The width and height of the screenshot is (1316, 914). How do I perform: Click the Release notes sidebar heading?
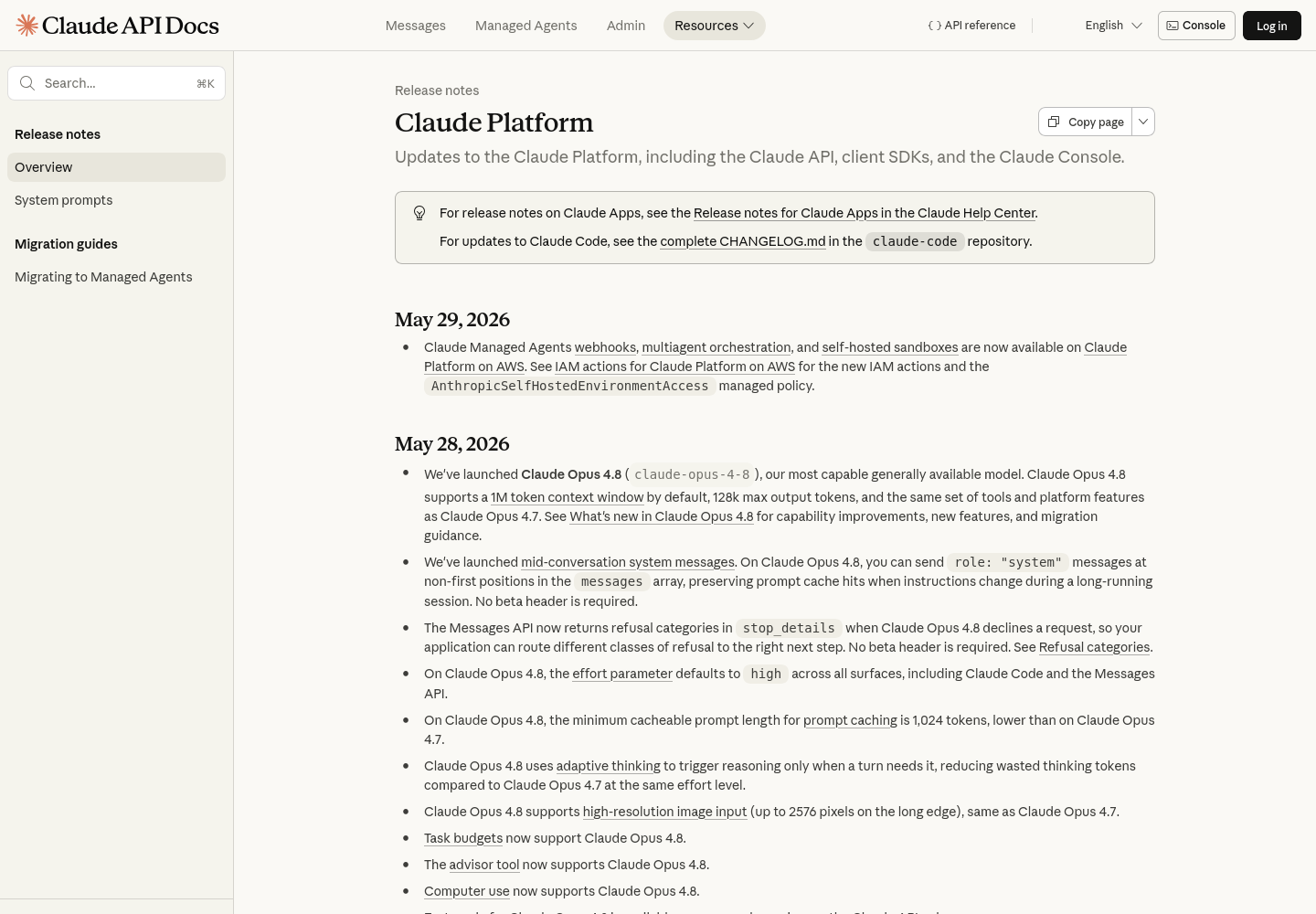click(x=58, y=134)
